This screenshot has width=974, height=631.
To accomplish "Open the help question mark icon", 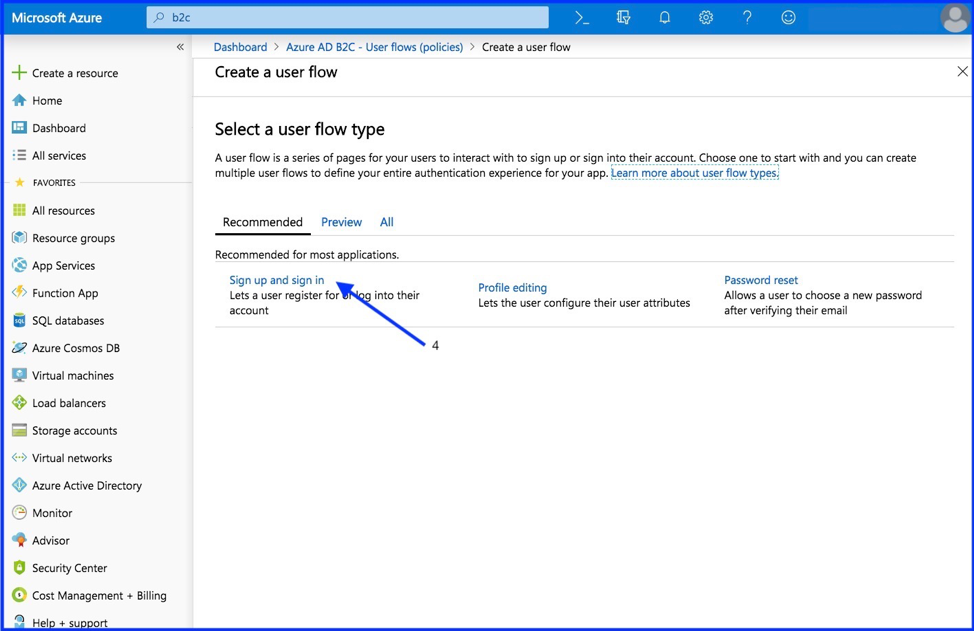I will (747, 17).
